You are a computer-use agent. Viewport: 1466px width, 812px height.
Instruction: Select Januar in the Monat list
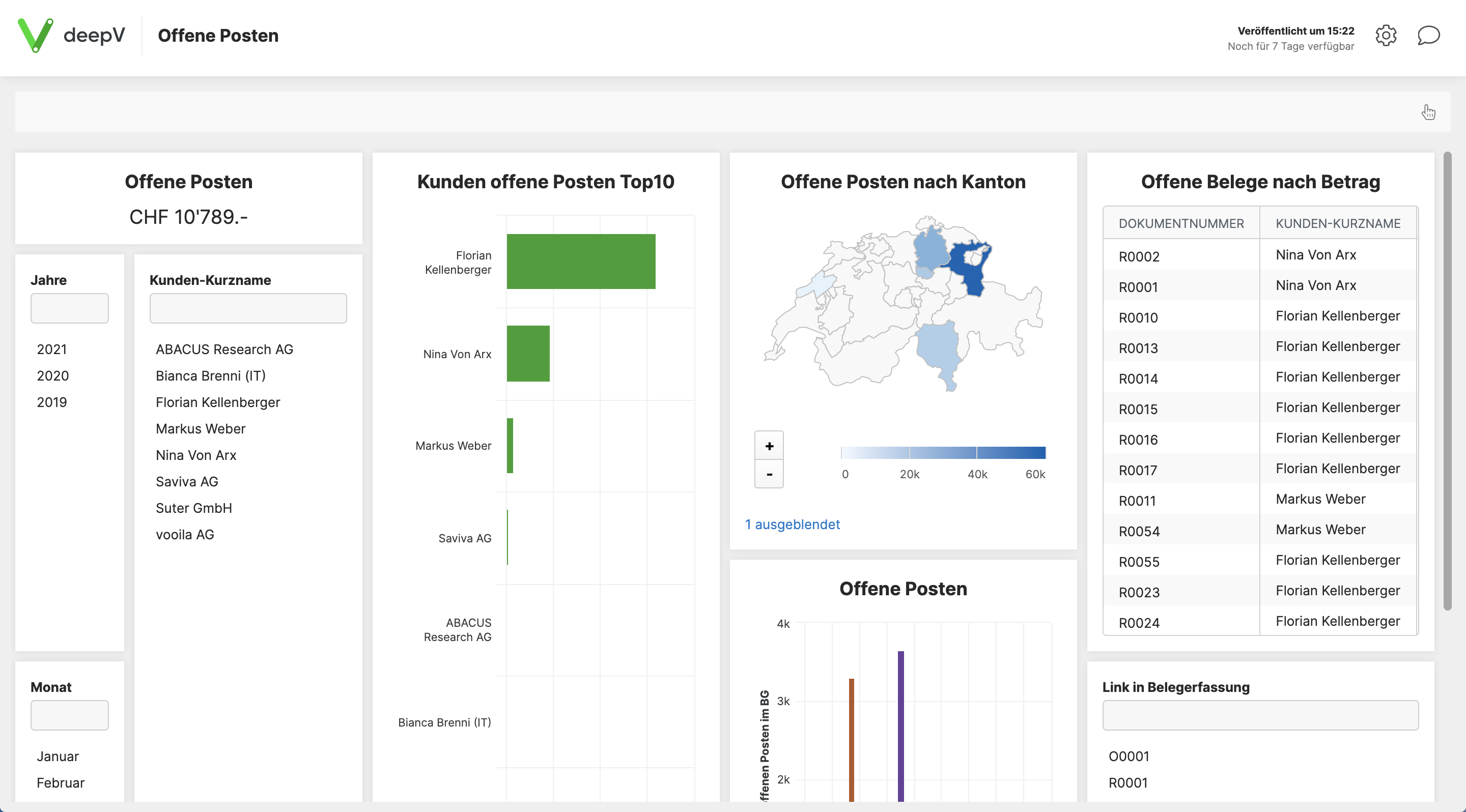(x=58, y=756)
